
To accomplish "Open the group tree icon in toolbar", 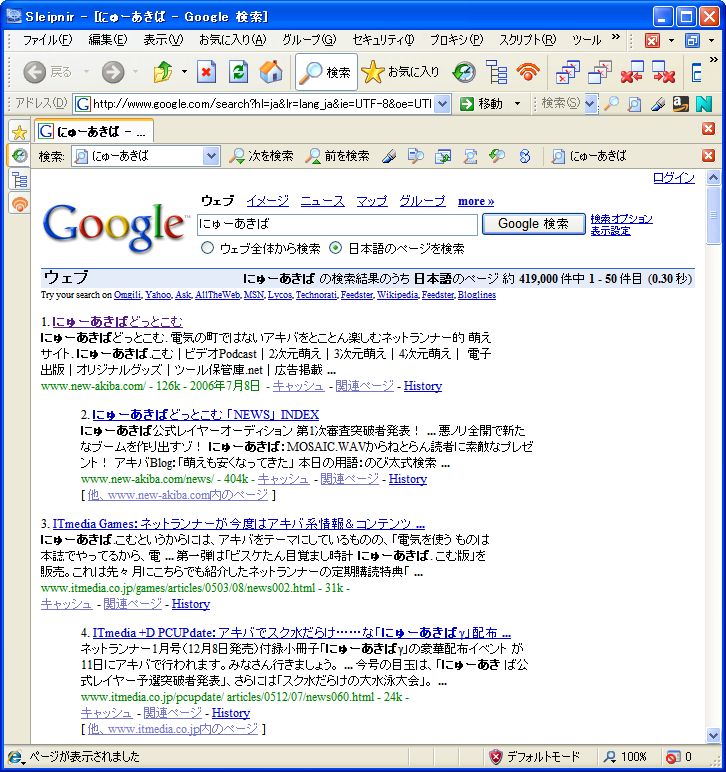I will pos(496,72).
